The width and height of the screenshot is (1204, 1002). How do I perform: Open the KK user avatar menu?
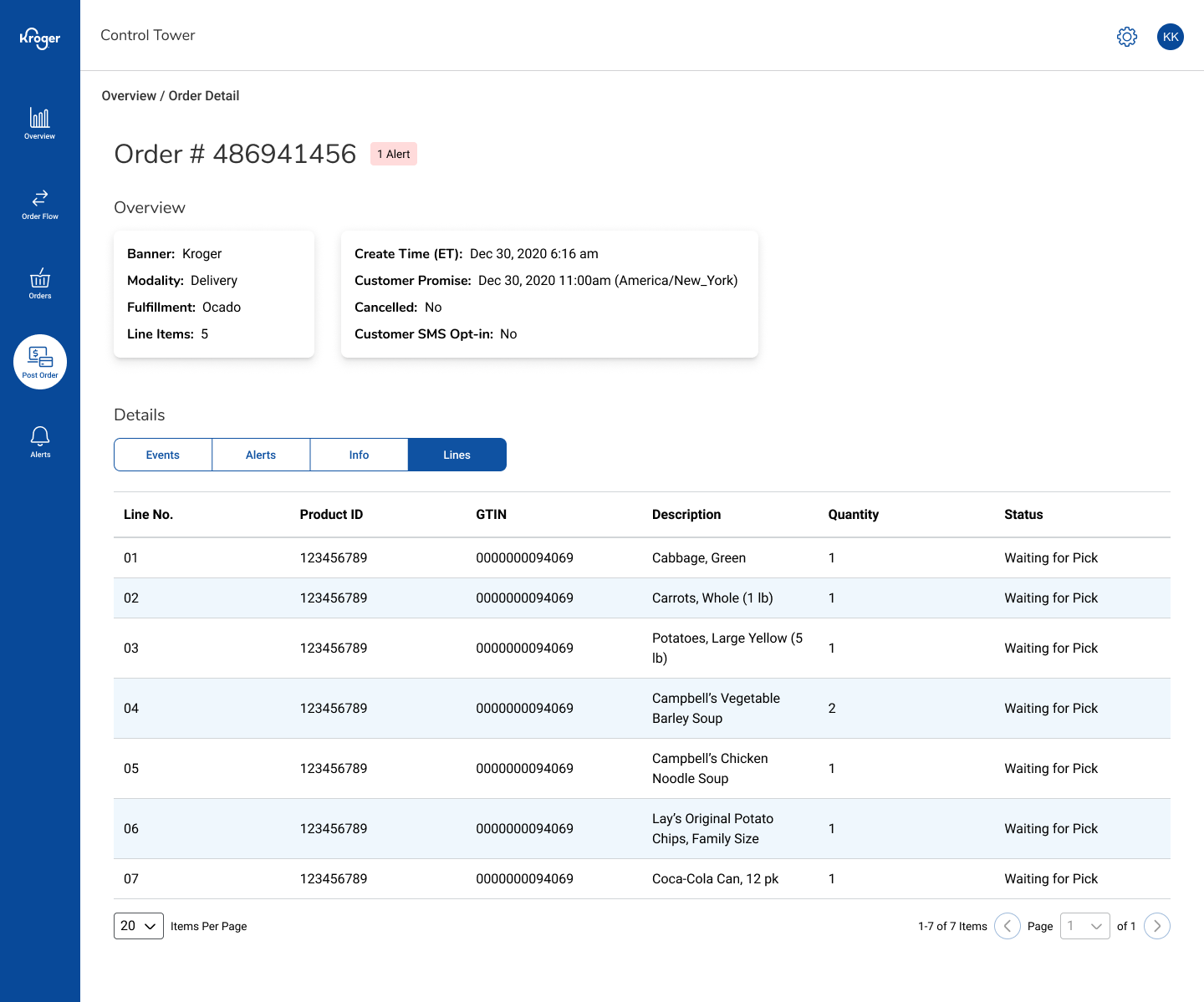tap(1171, 37)
